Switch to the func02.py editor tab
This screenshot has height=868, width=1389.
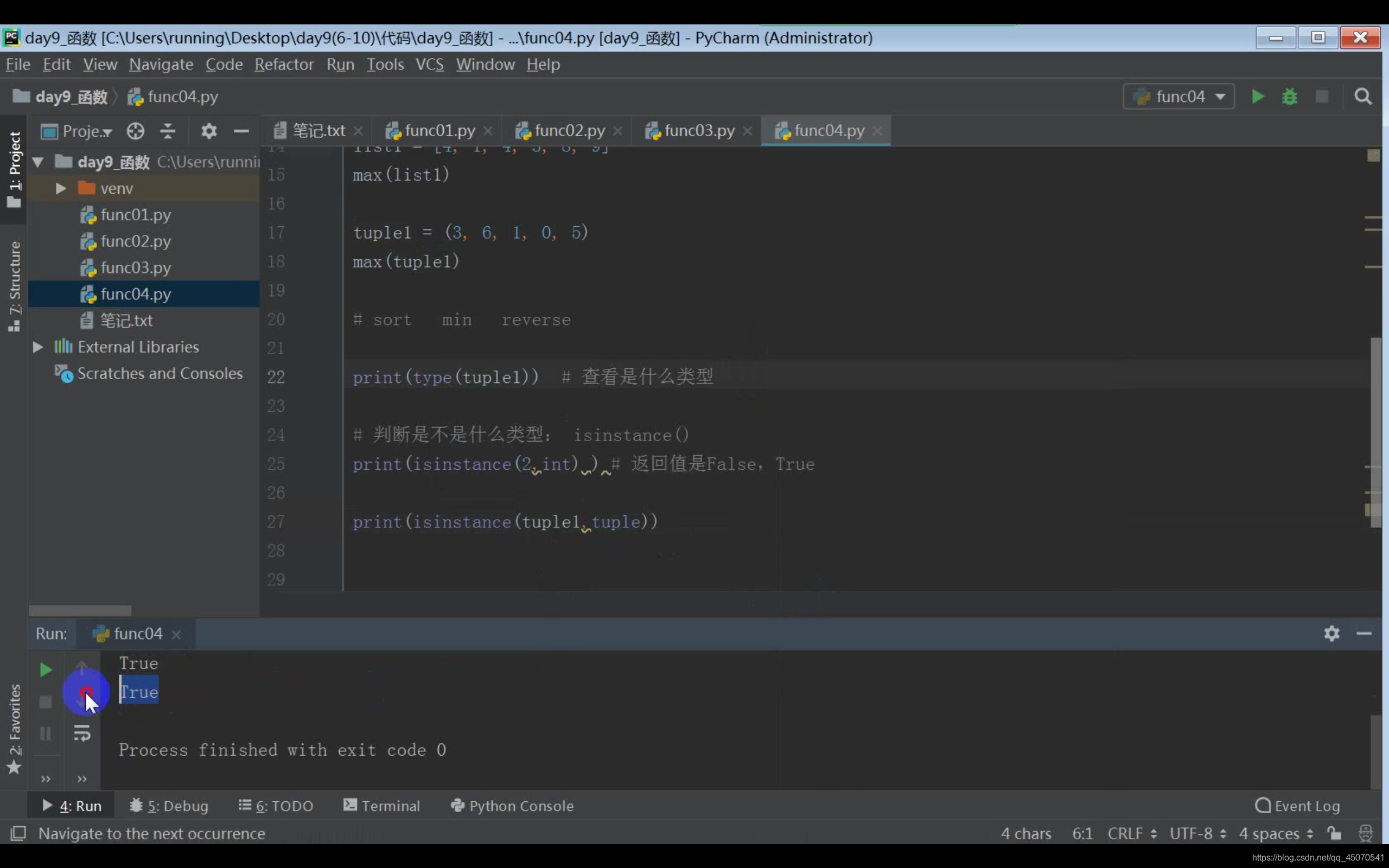pos(569,131)
